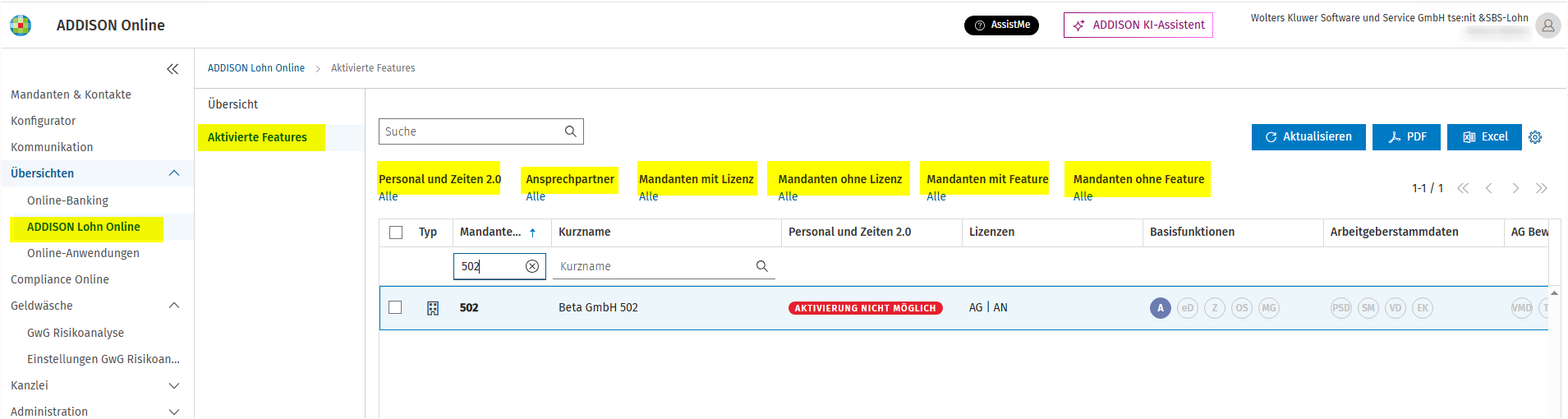Open the user profile avatar

pyautogui.click(x=1547, y=25)
